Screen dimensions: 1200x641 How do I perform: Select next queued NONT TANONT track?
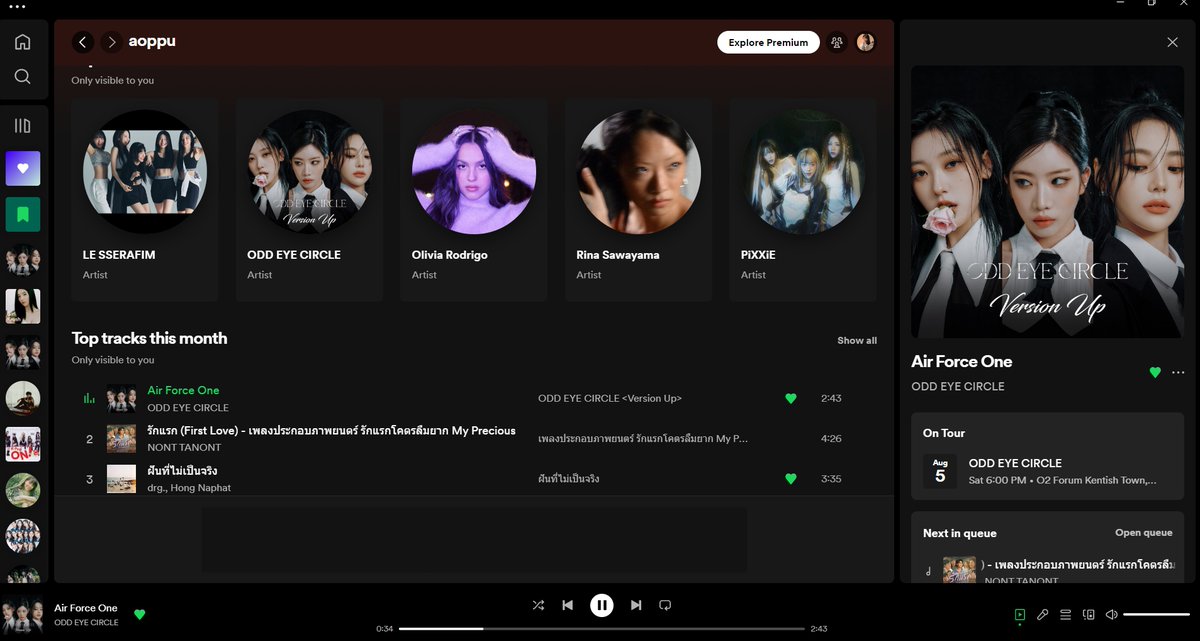tap(1047, 571)
